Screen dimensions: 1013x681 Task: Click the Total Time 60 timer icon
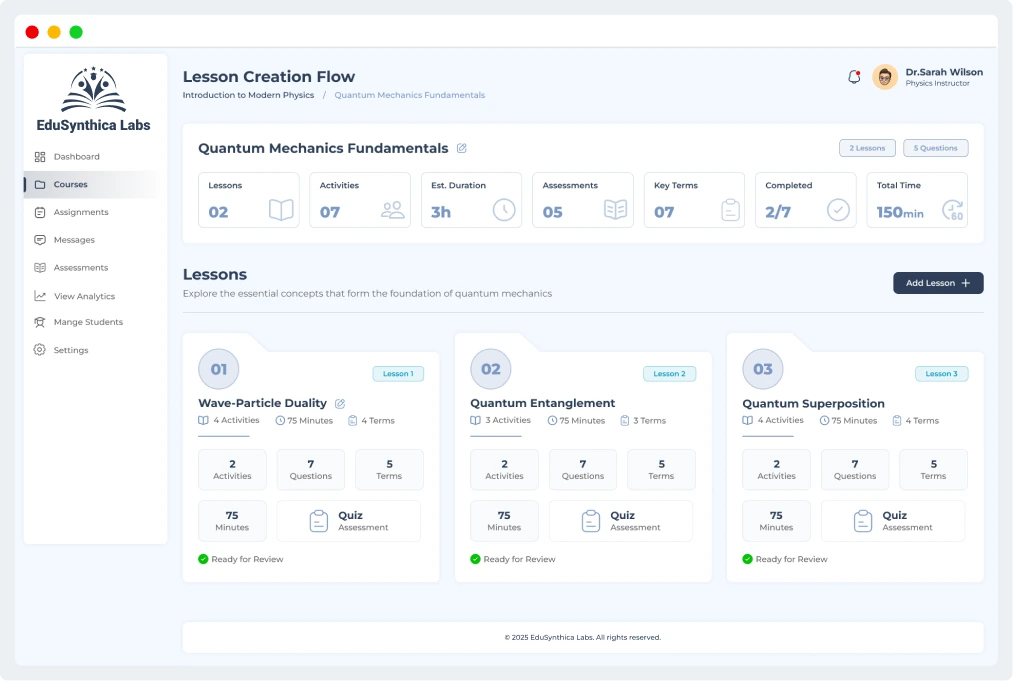tap(952, 210)
